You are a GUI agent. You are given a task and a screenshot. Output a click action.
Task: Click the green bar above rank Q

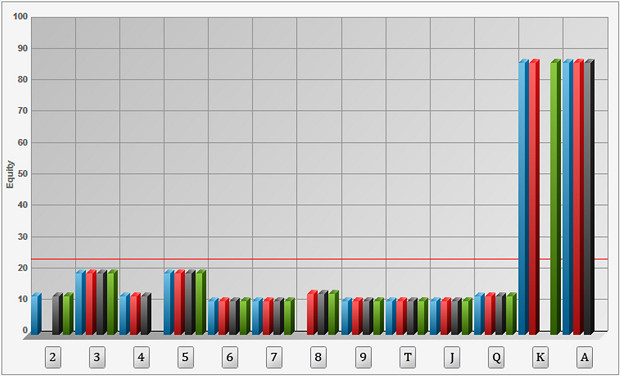pos(511,314)
